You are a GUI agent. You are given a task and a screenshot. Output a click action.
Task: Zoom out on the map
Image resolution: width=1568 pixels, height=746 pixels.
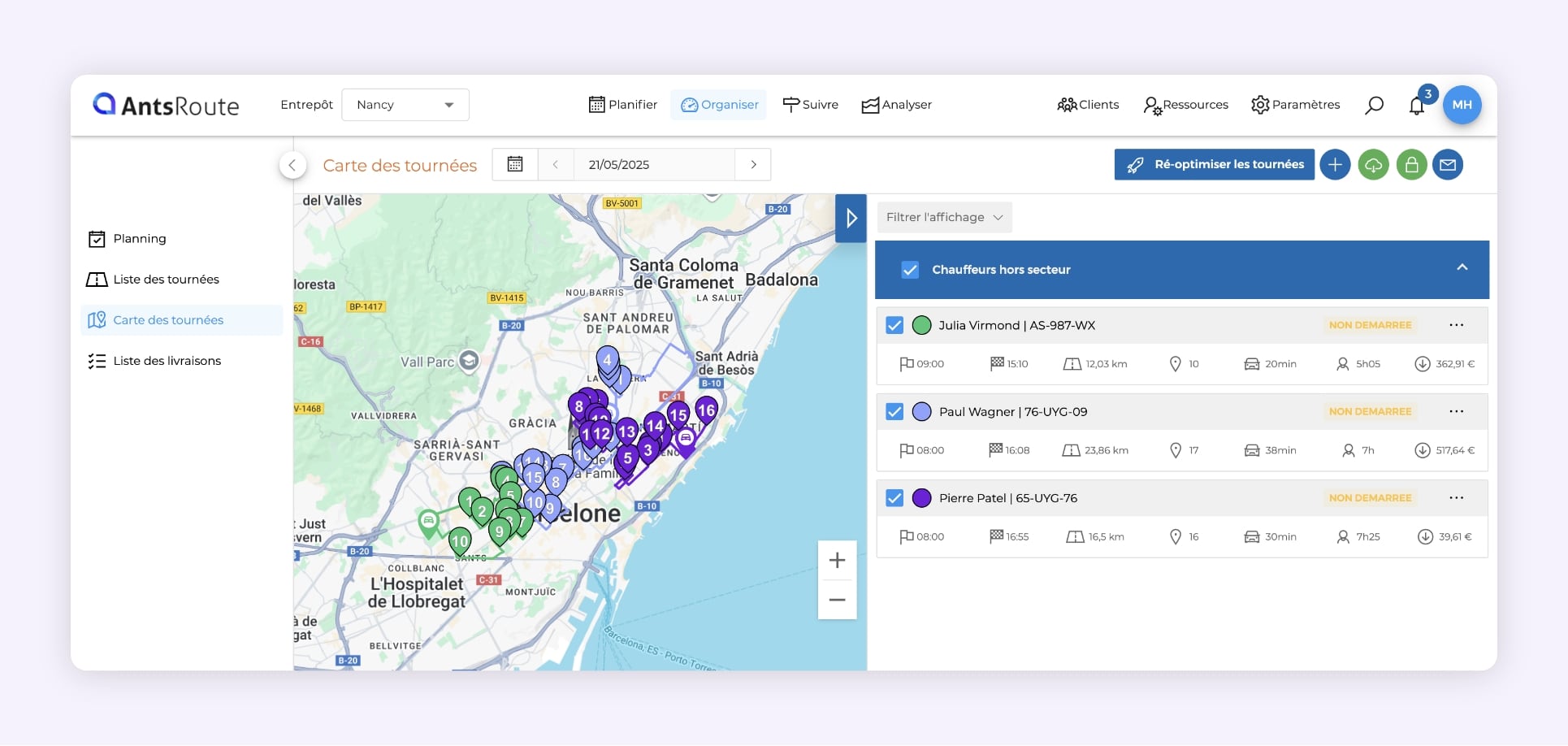coord(837,600)
